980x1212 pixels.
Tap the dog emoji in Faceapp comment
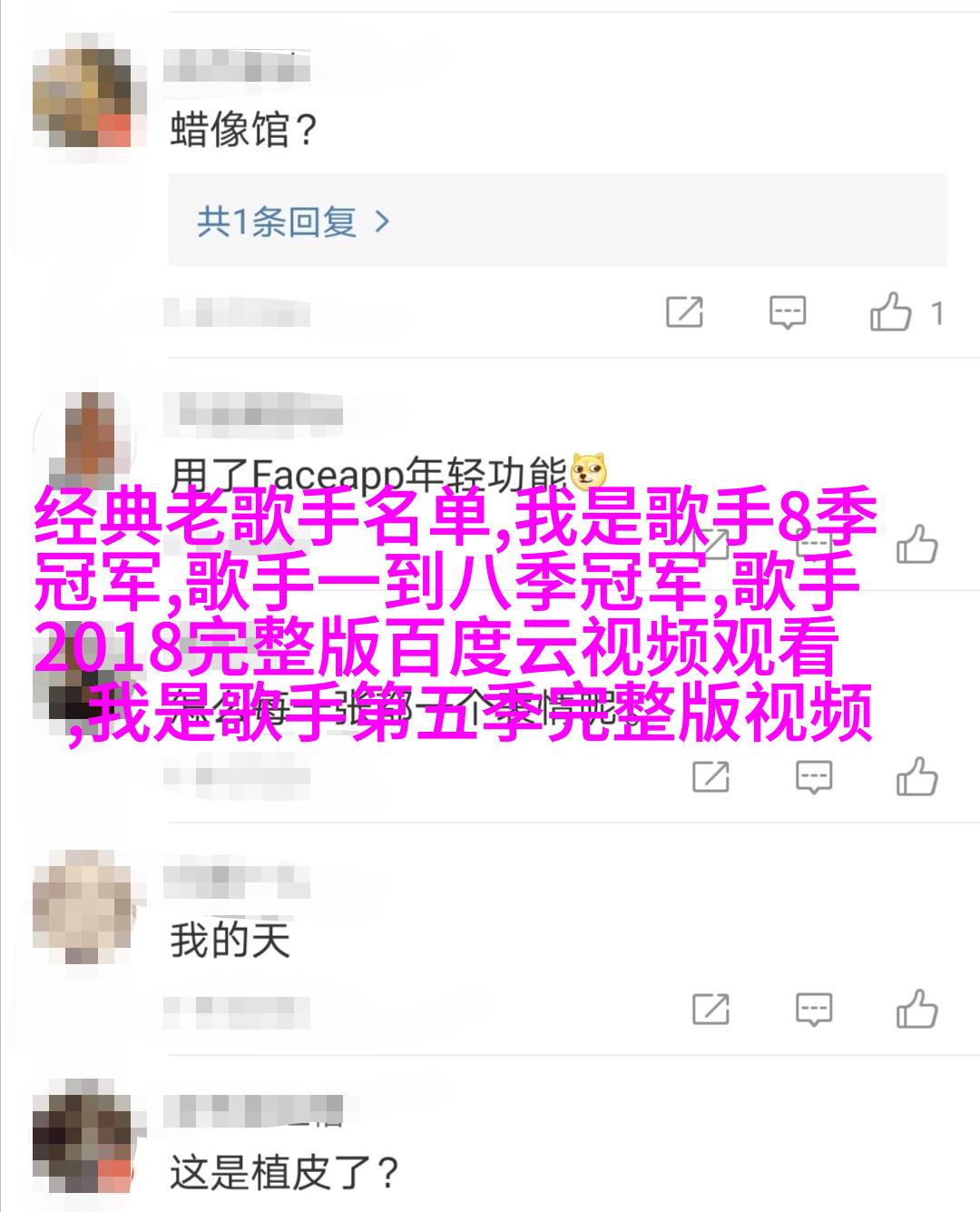(x=587, y=473)
